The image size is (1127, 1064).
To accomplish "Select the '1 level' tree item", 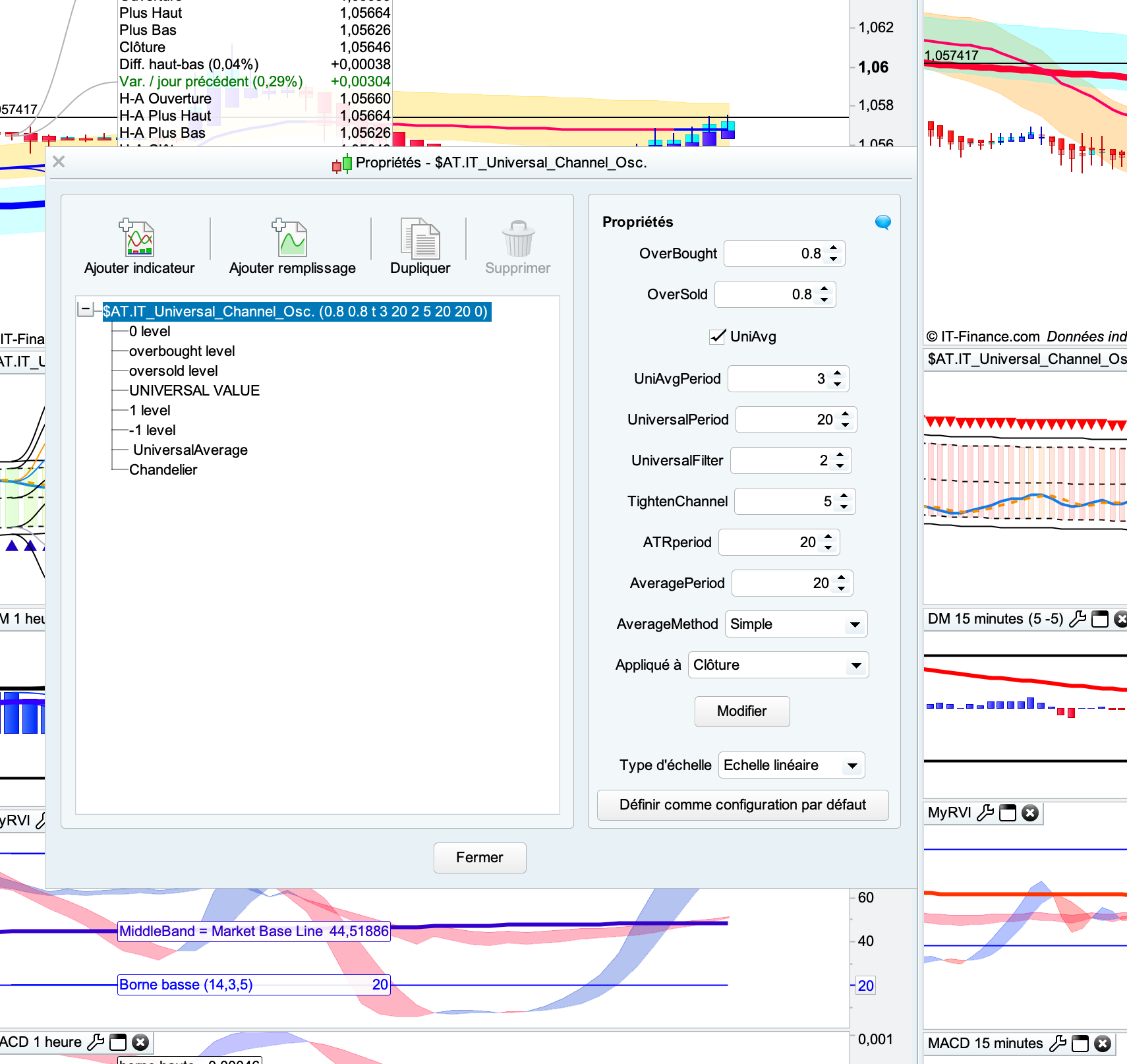I will point(150,410).
